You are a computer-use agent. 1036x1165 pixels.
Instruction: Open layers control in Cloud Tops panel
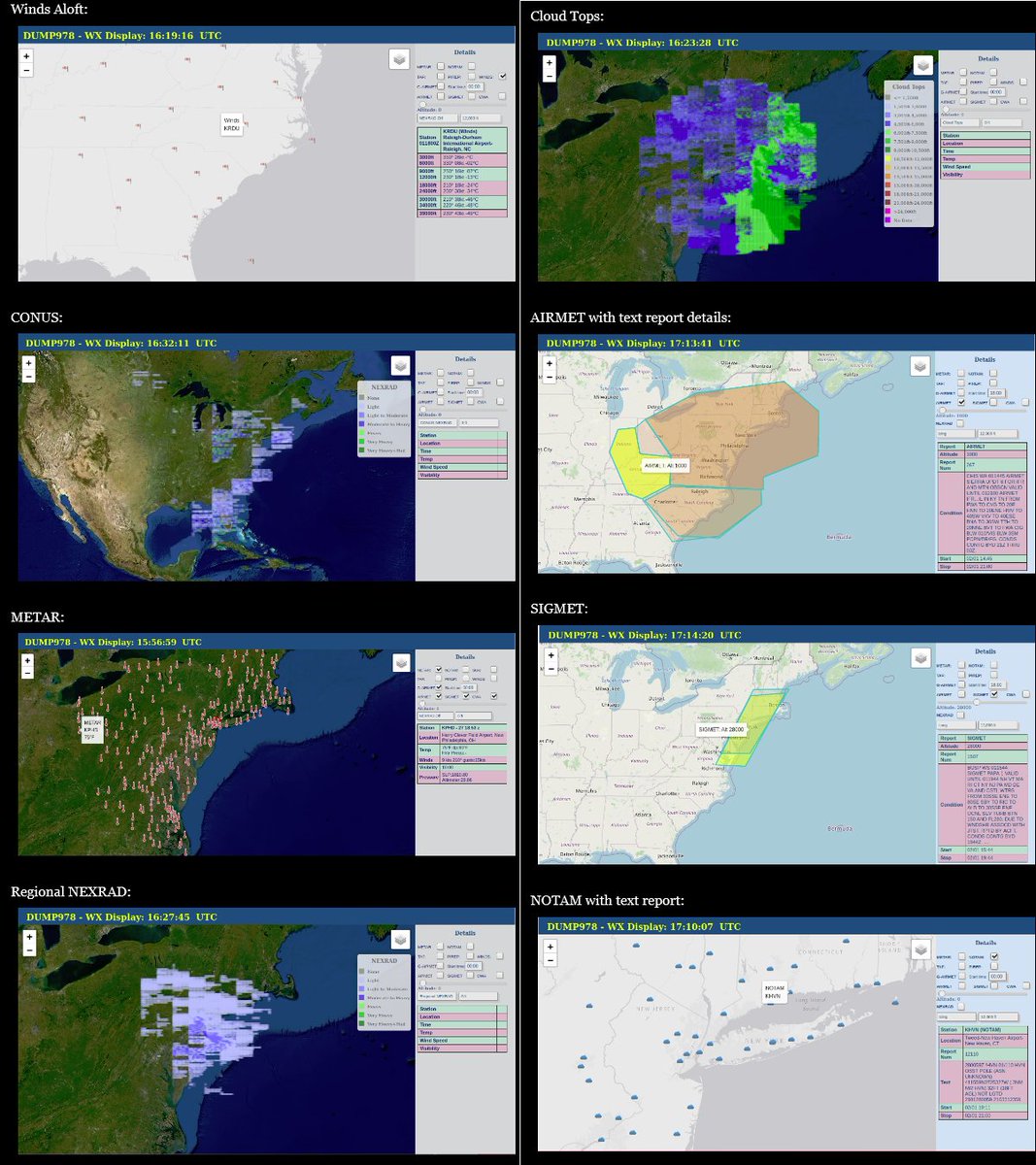pyautogui.click(x=922, y=65)
